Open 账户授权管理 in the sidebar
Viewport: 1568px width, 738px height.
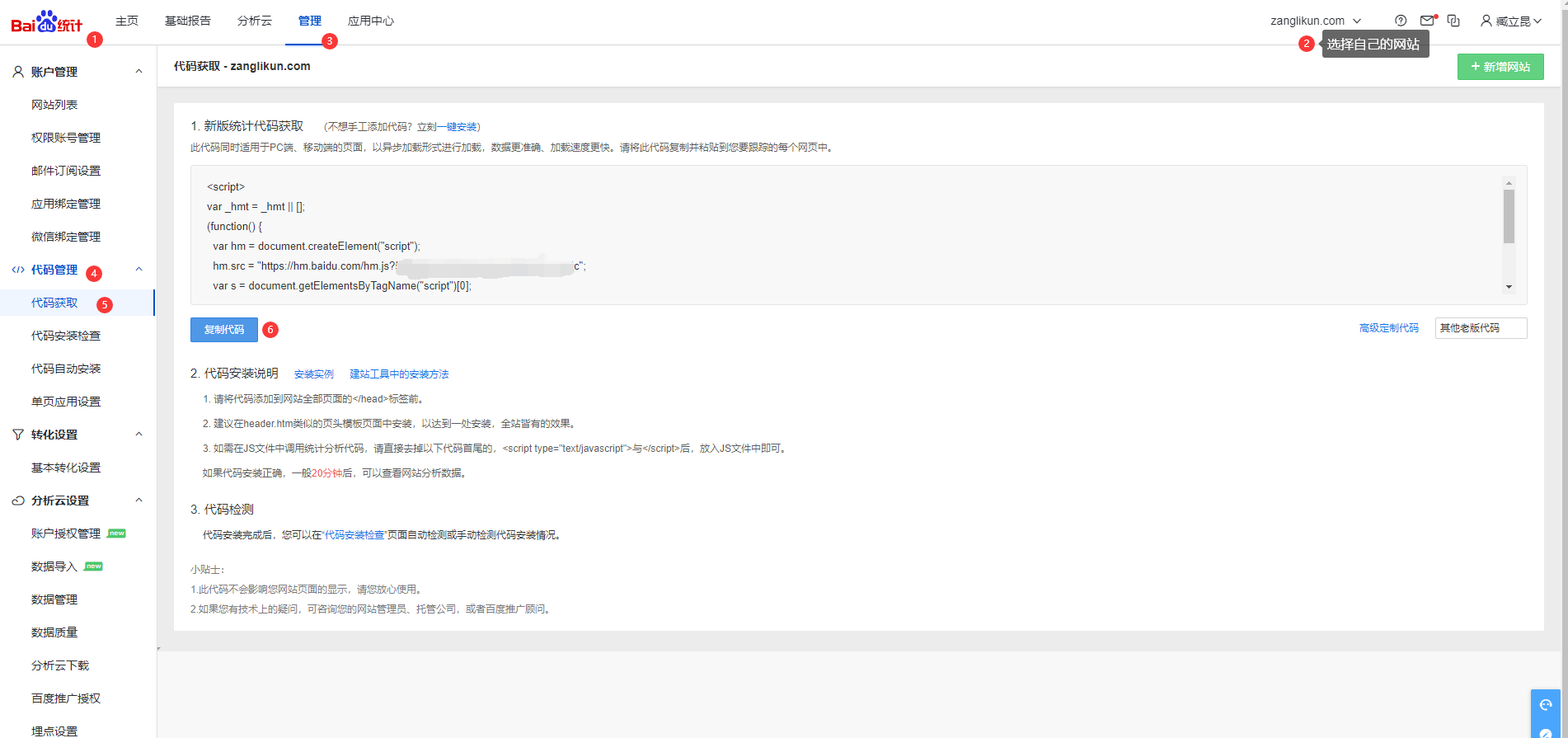[66, 534]
